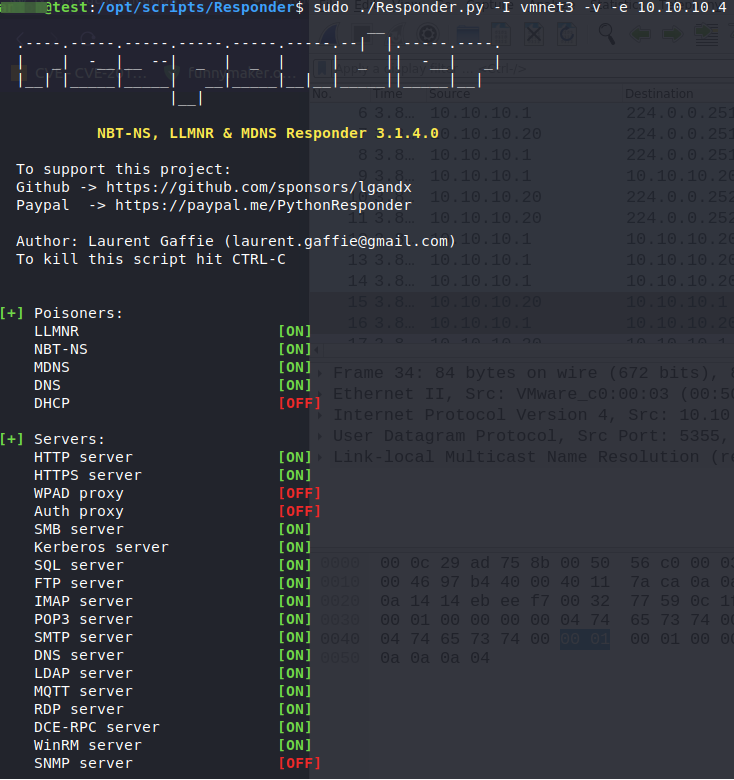
Task: Click the Wireshark find packet magnifier icon
Action: point(607,34)
